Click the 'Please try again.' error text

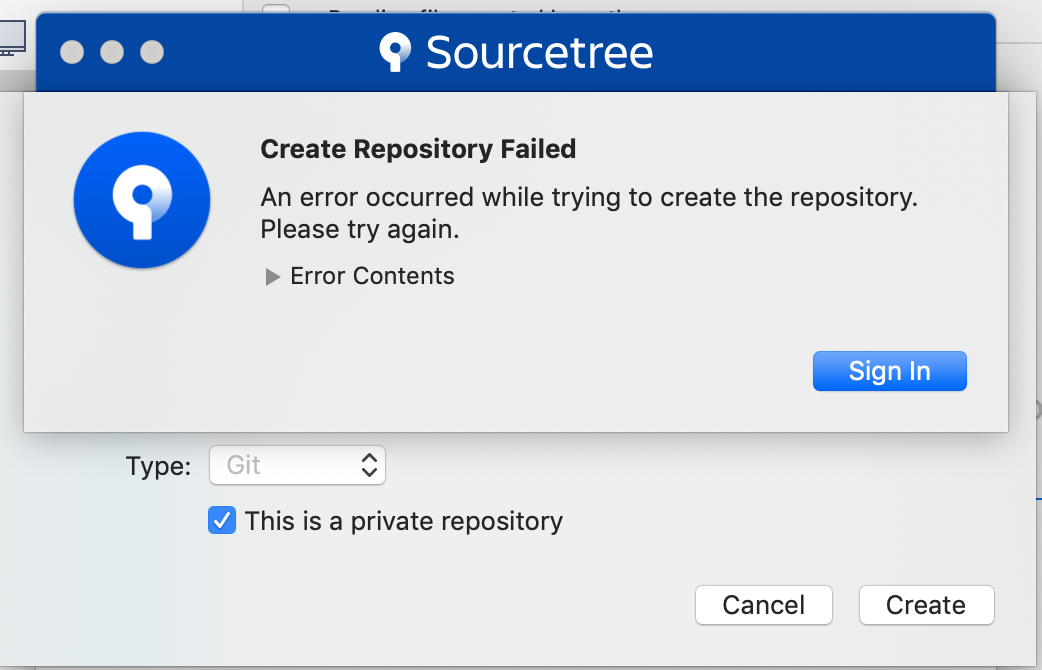point(360,229)
